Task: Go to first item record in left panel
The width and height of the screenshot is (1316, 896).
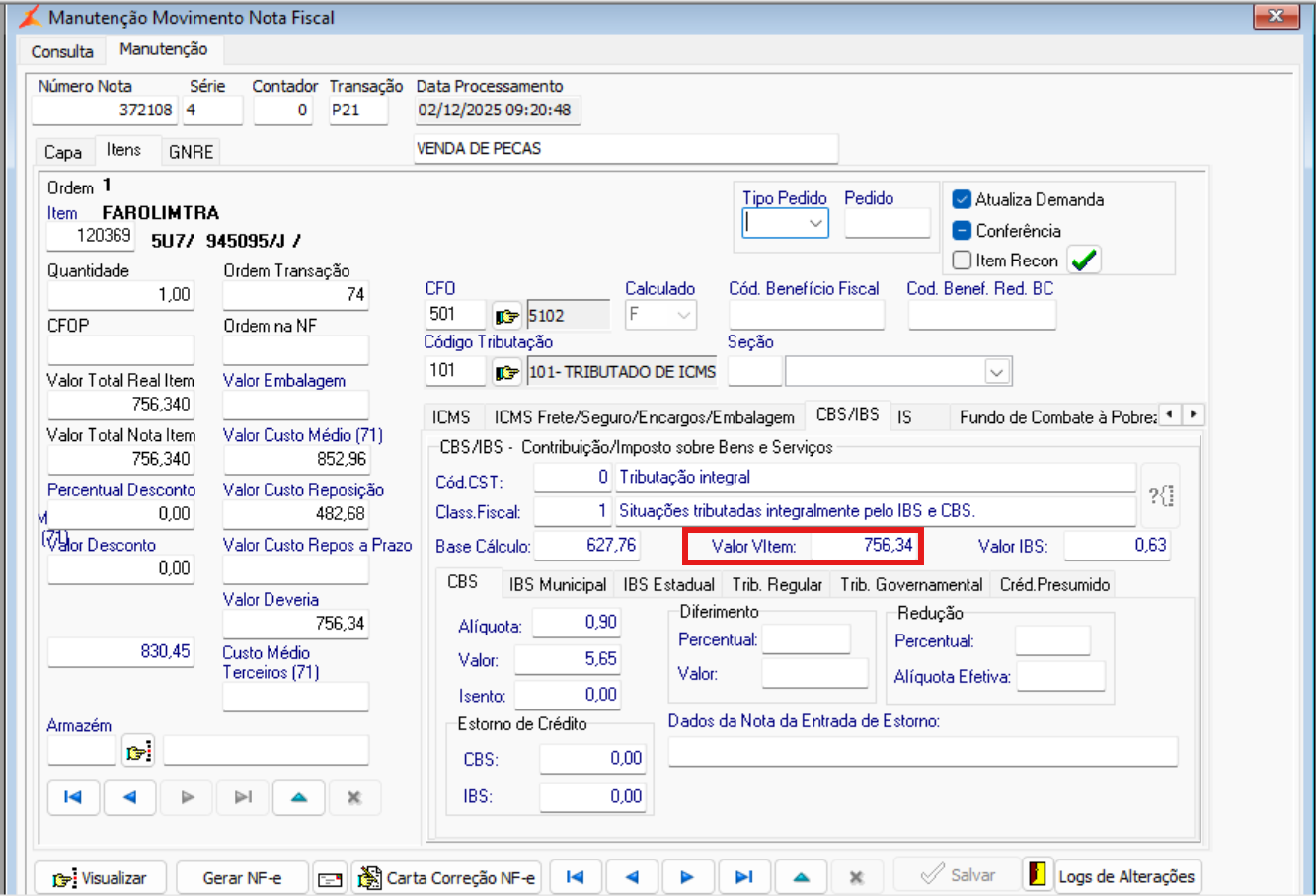Action: [73, 797]
